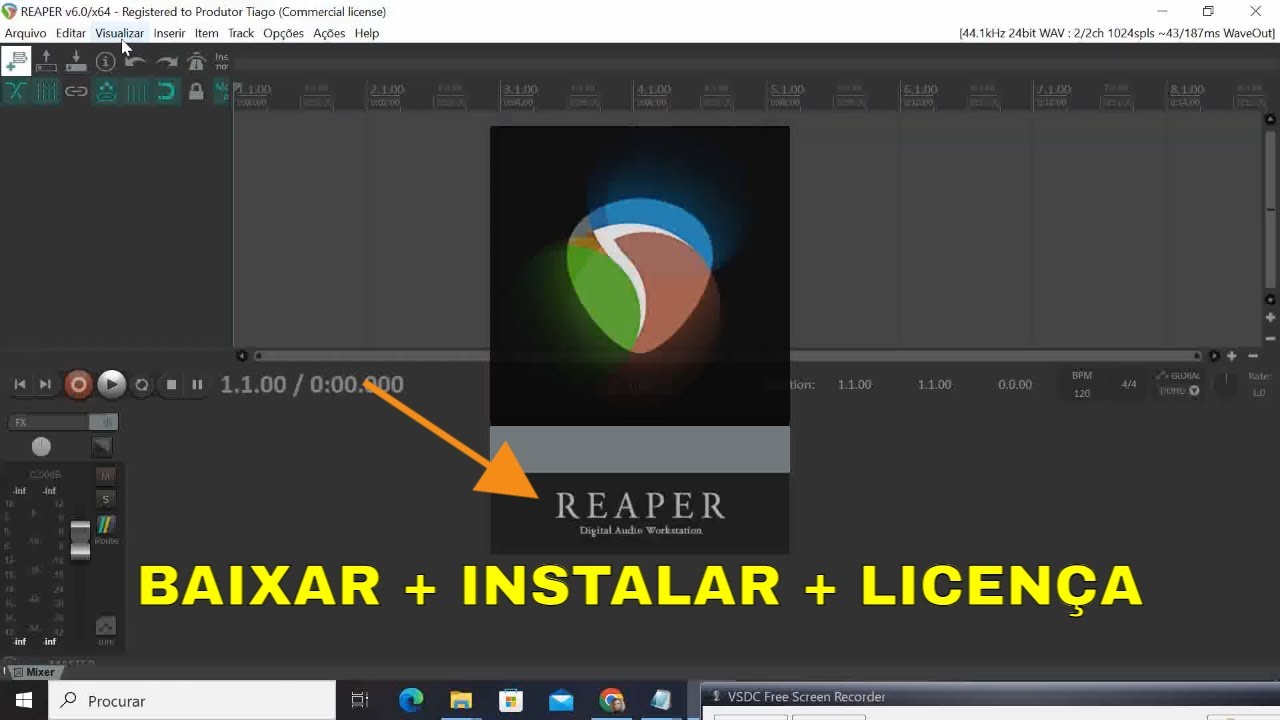Toggle item grouping icon
Image resolution: width=1280 pixels, height=720 pixels.
[x=46, y=92]
